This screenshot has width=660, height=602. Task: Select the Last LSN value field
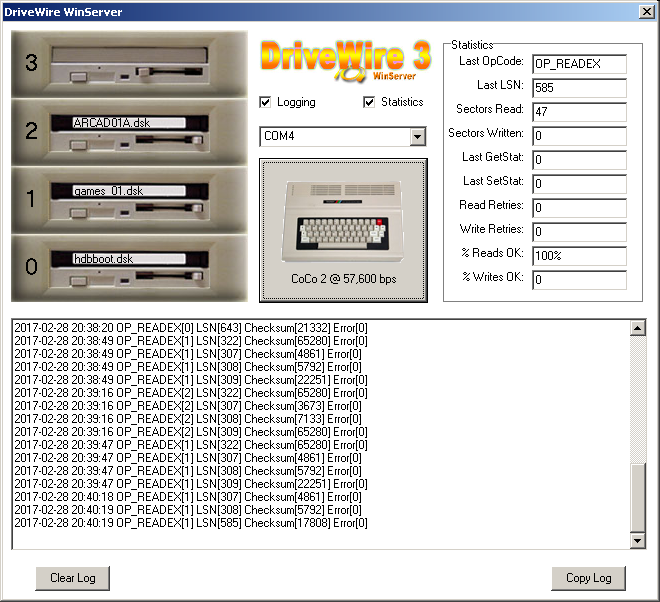(x=579, y=88)
